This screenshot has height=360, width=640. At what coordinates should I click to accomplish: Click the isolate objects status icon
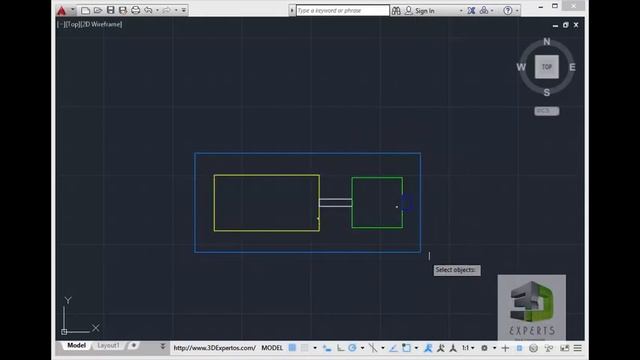coord(519,348)
